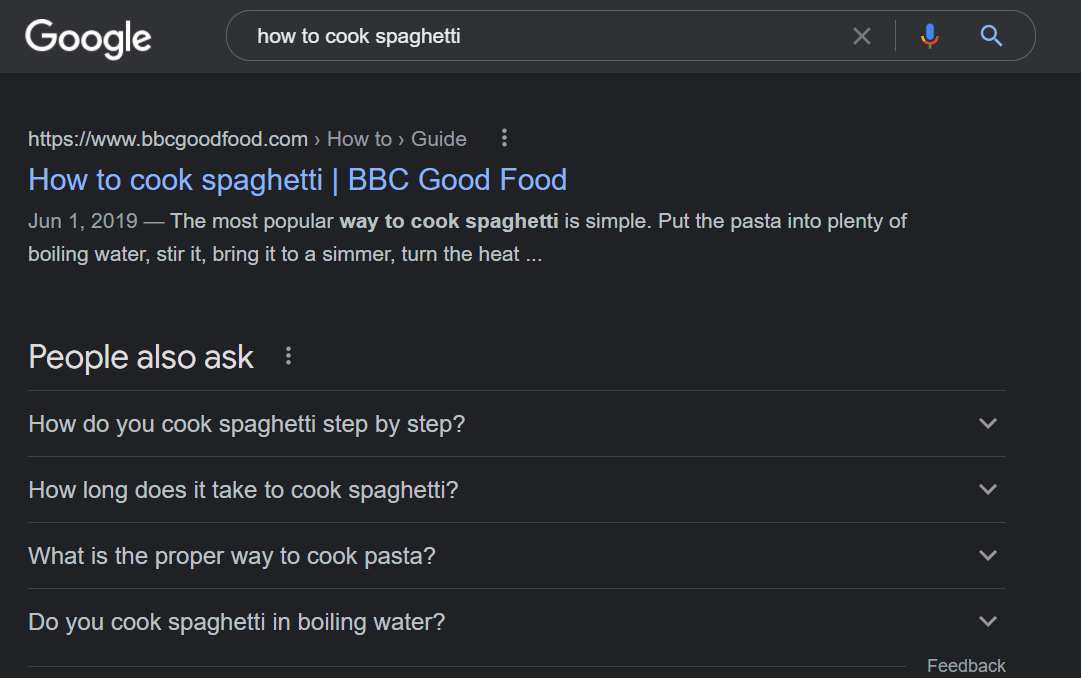Click the chevron for the how long question

[988, 490]
